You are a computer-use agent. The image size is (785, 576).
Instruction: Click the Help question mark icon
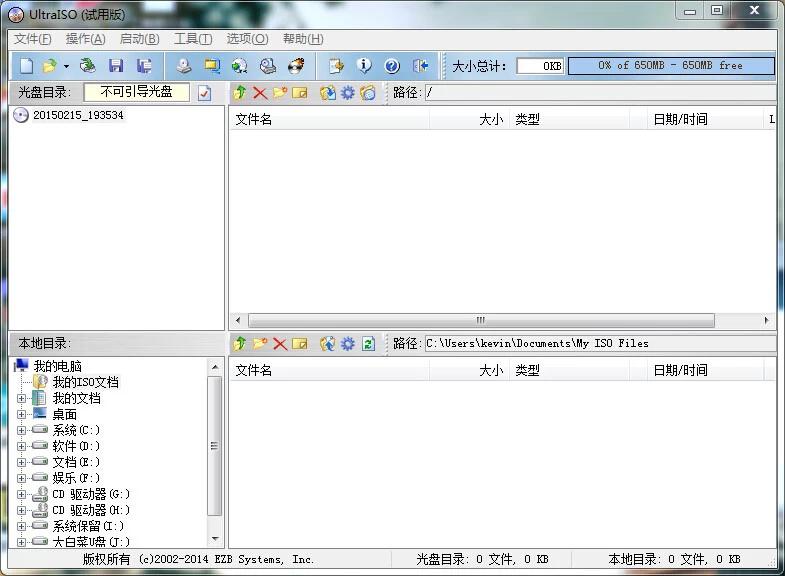click(x=392, y=66)
